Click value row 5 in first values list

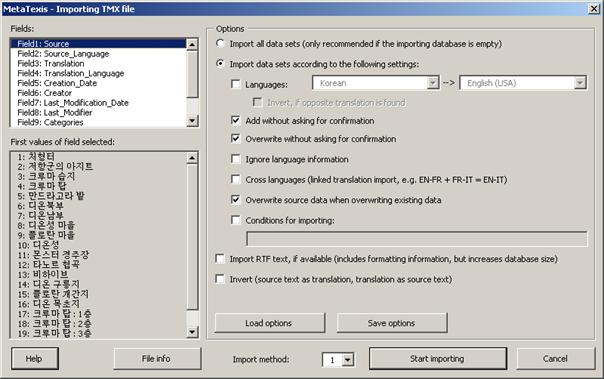(98, 196)
